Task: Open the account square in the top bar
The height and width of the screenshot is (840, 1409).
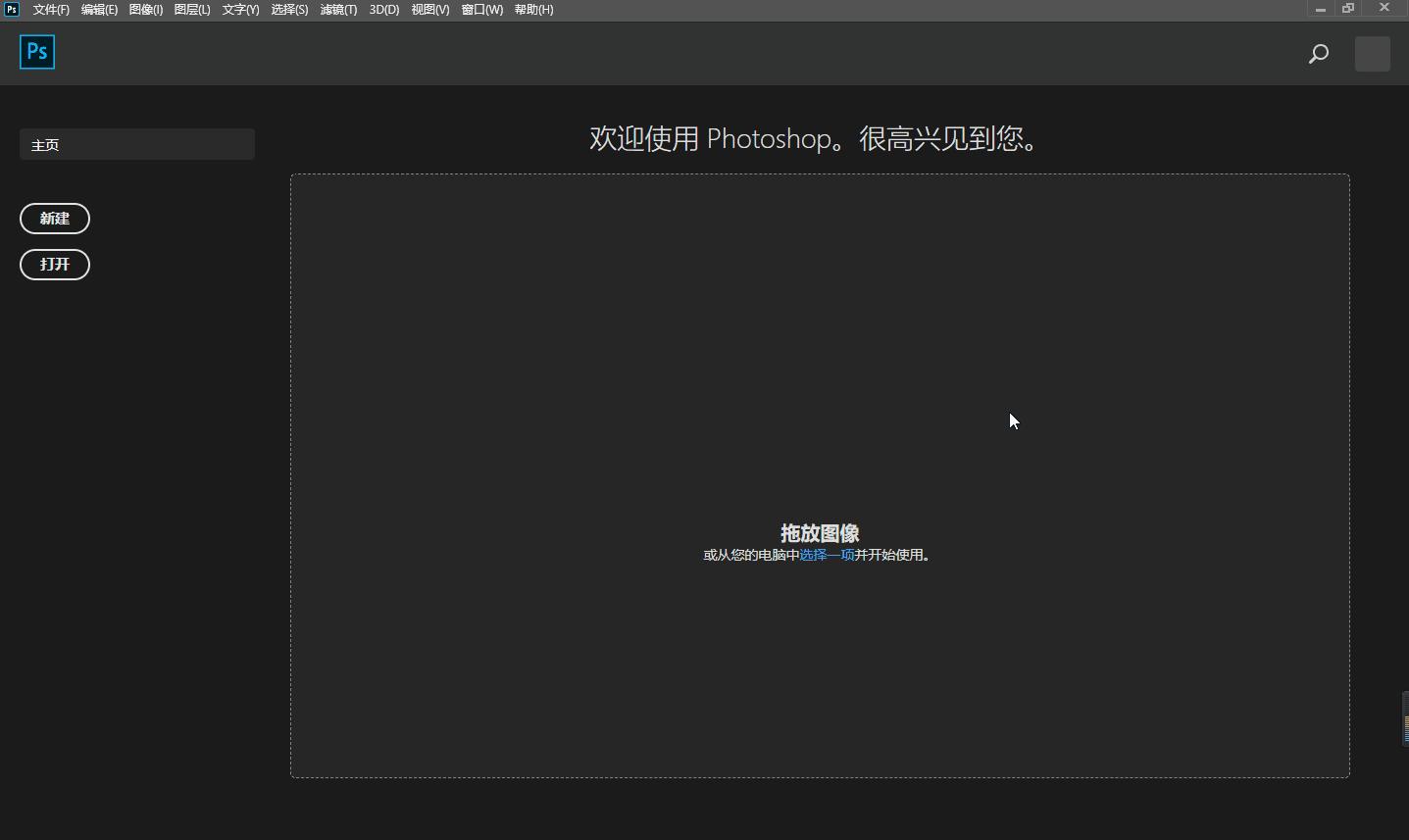Action: pyautogui.click(x=1373, y=53)
